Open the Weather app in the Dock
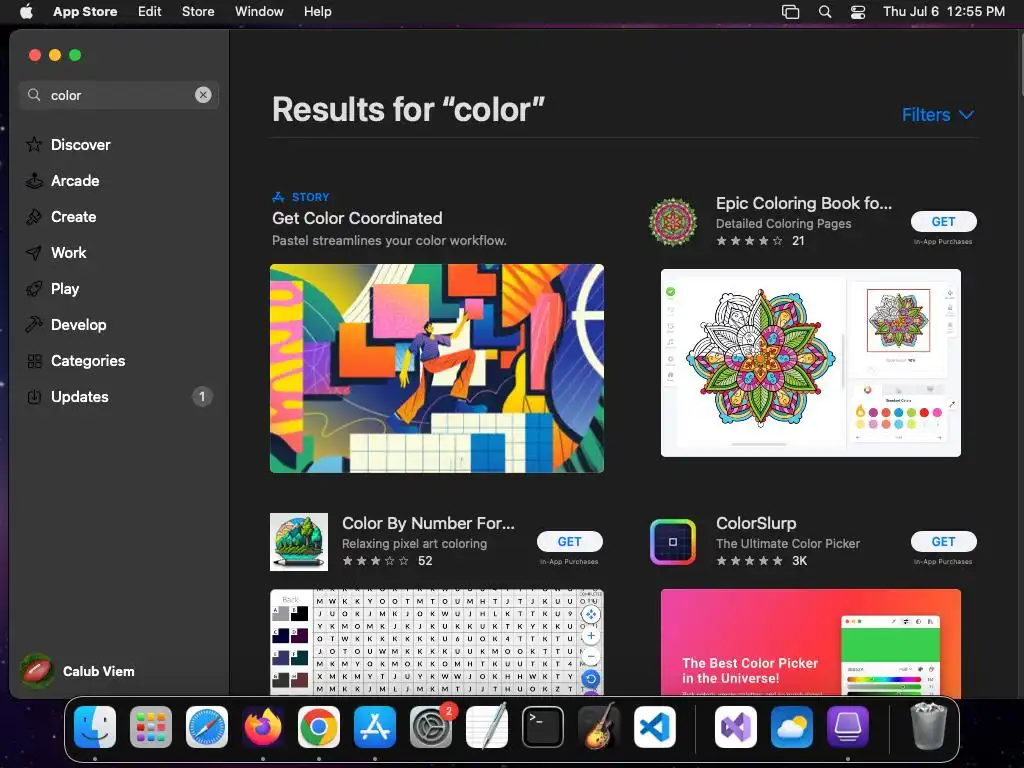The height and width of the screenshot is (768, 1024). click(x=792, y=727)
